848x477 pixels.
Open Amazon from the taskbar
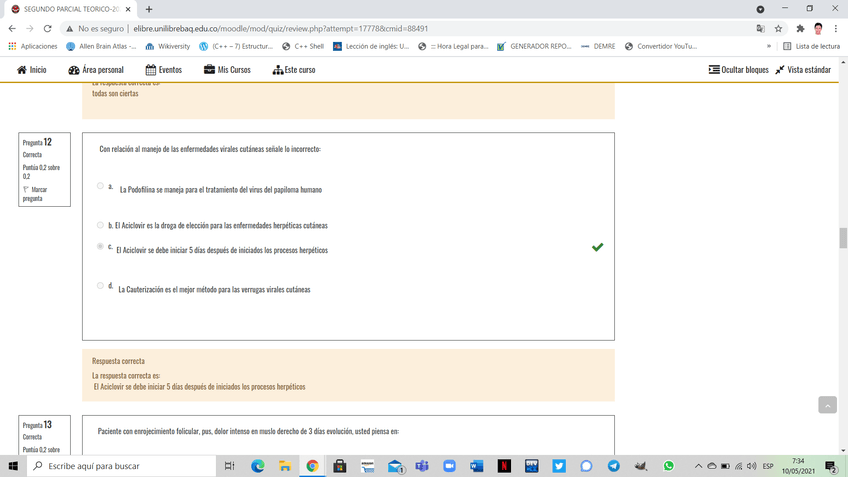pos(367,466)
